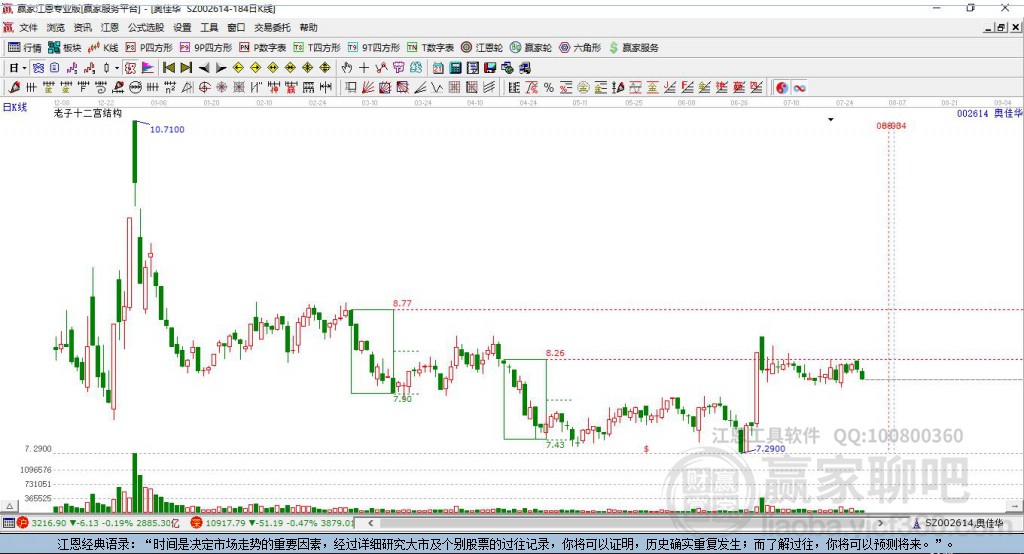The image size is (1024, 554).
Task: Click the 8.77 resistance level label
Action: (x=402, y=303)
